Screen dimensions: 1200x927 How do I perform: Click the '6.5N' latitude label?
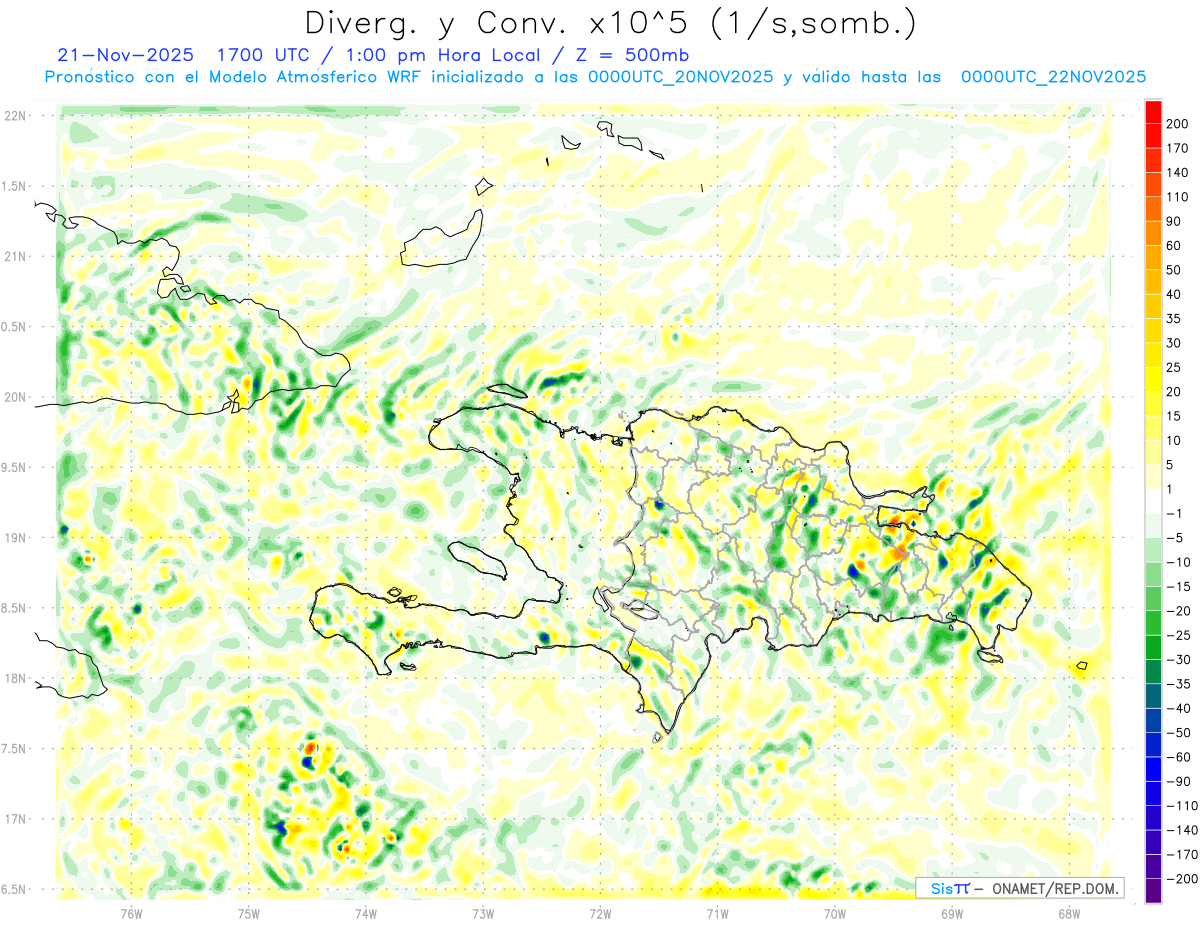pos(14,890)
